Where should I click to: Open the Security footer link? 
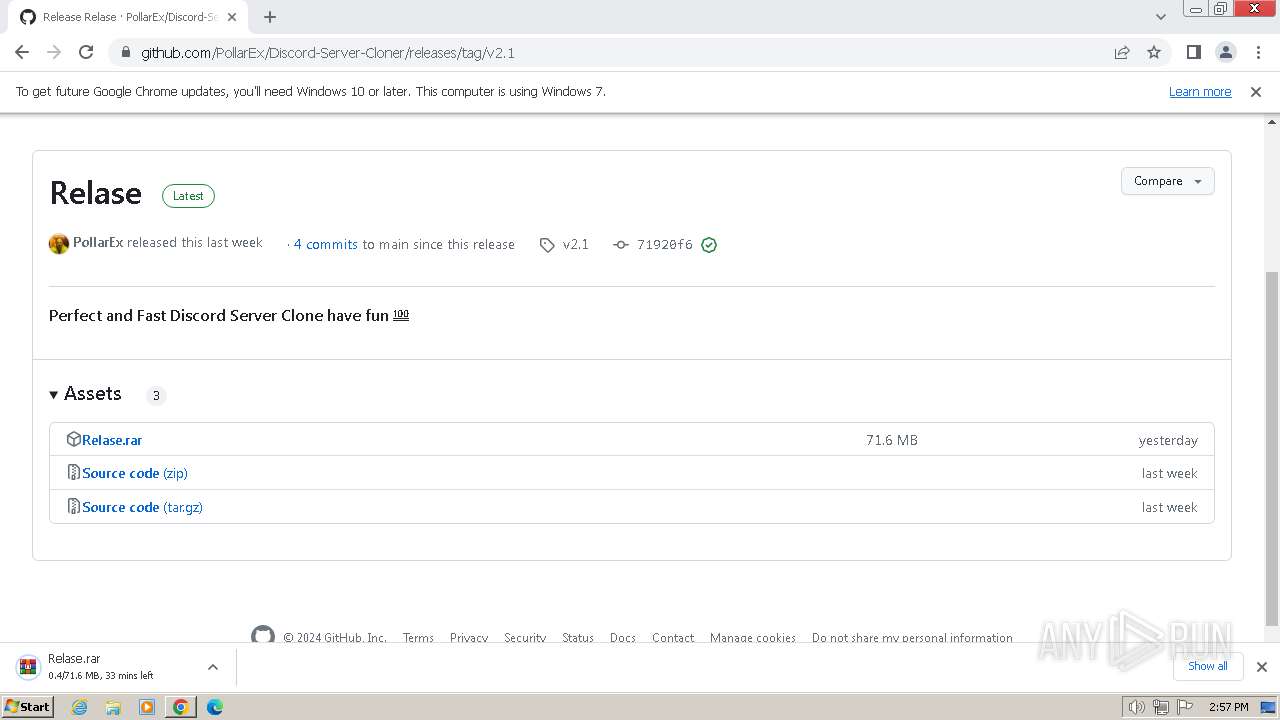525,638
